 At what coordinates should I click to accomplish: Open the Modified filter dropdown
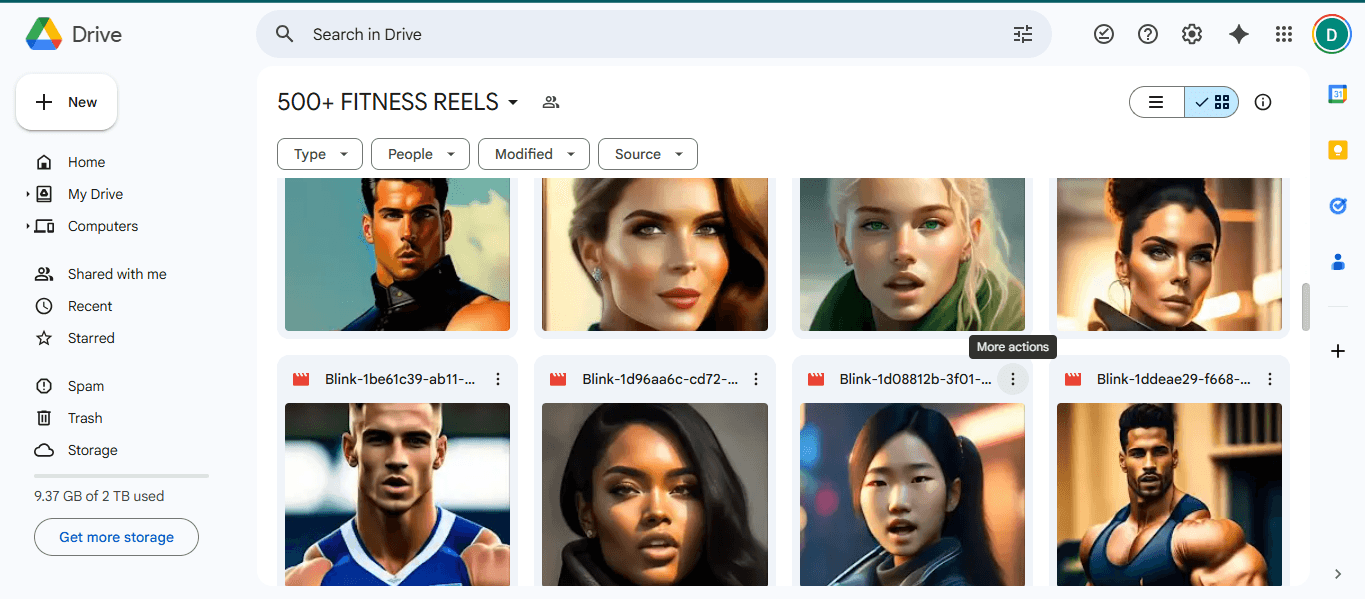tap(534, 154)
